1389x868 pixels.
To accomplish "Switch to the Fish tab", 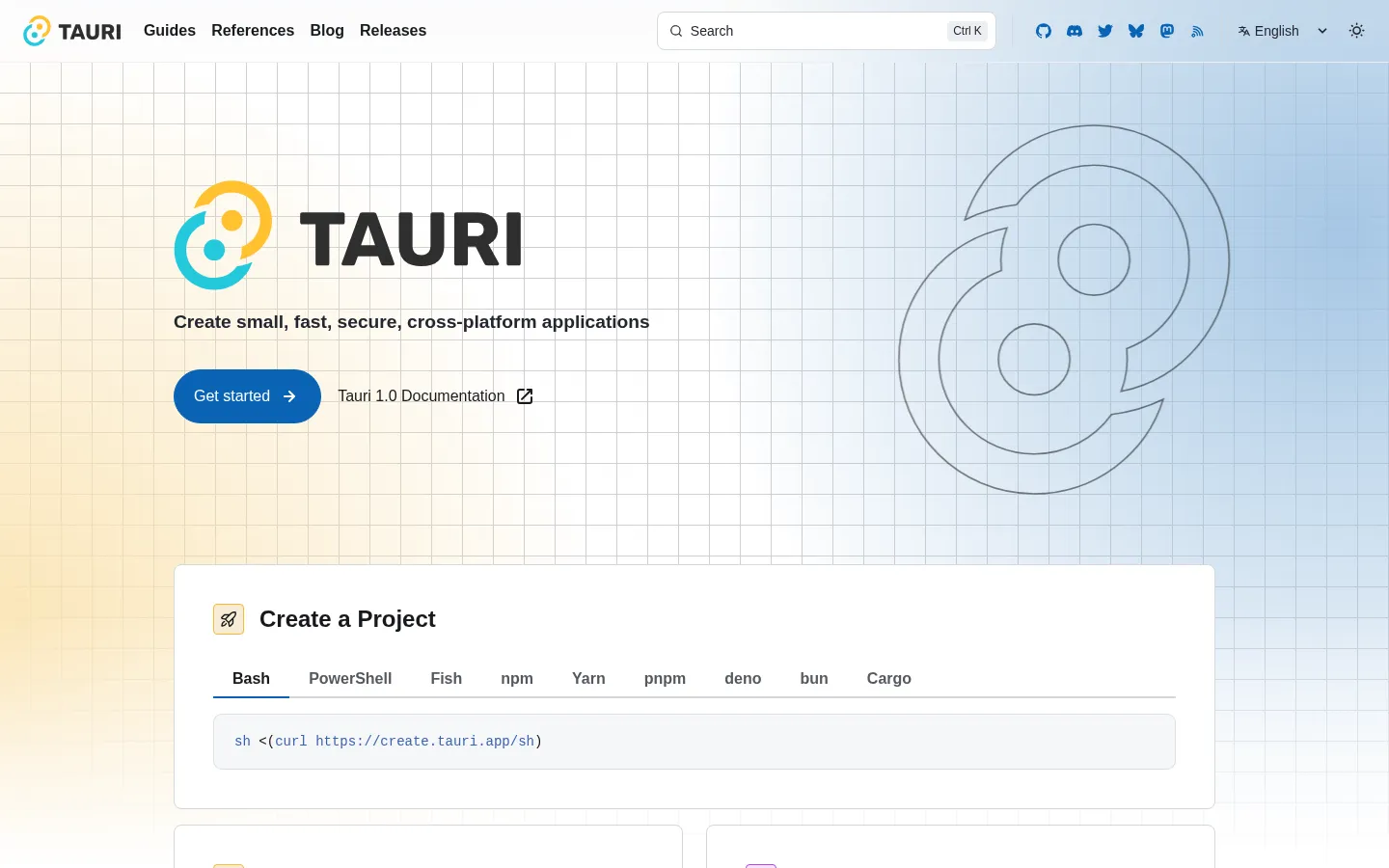I will [446, 679].
